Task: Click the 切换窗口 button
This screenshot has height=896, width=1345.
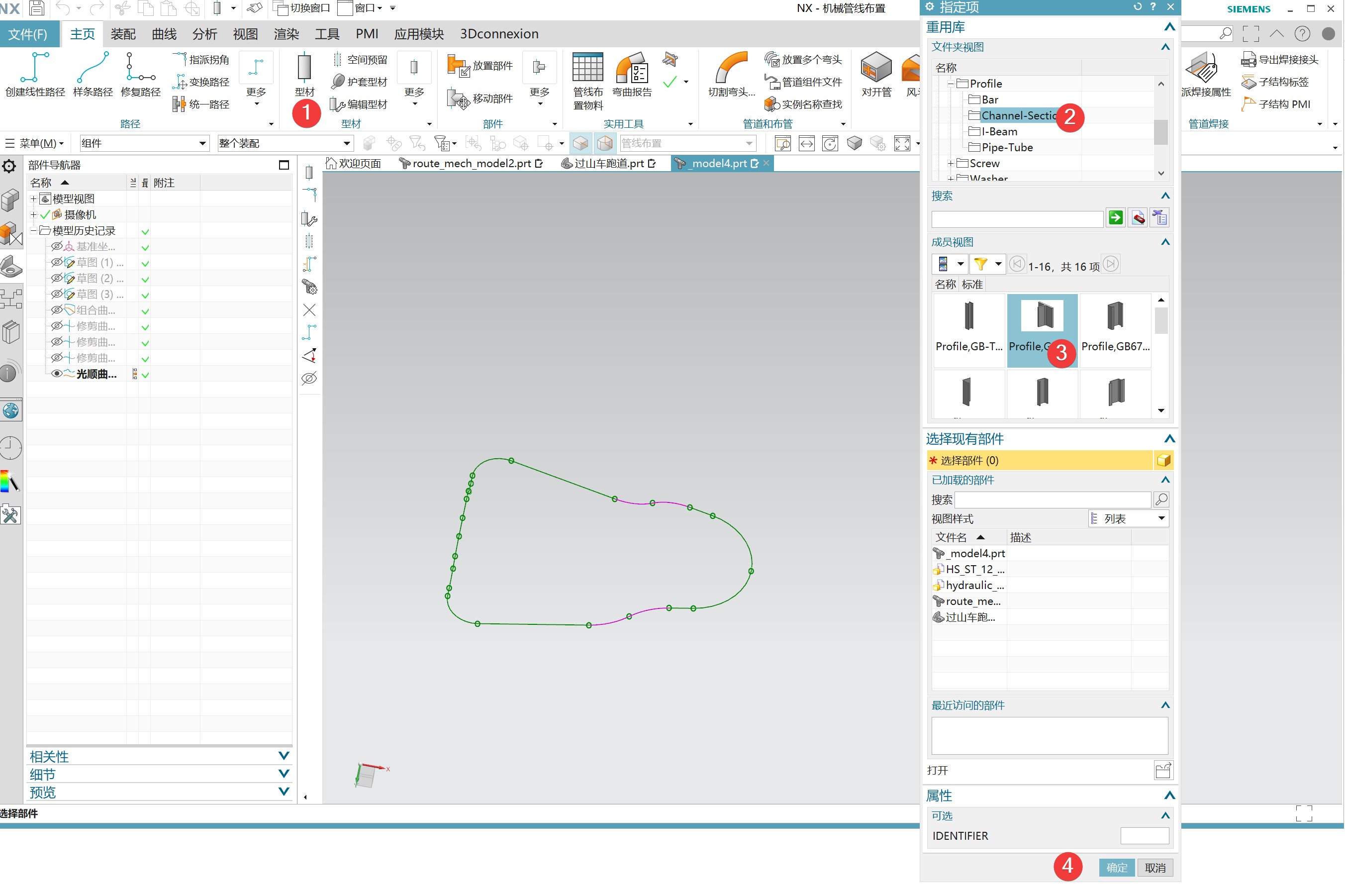Action: tap(303, 8)
